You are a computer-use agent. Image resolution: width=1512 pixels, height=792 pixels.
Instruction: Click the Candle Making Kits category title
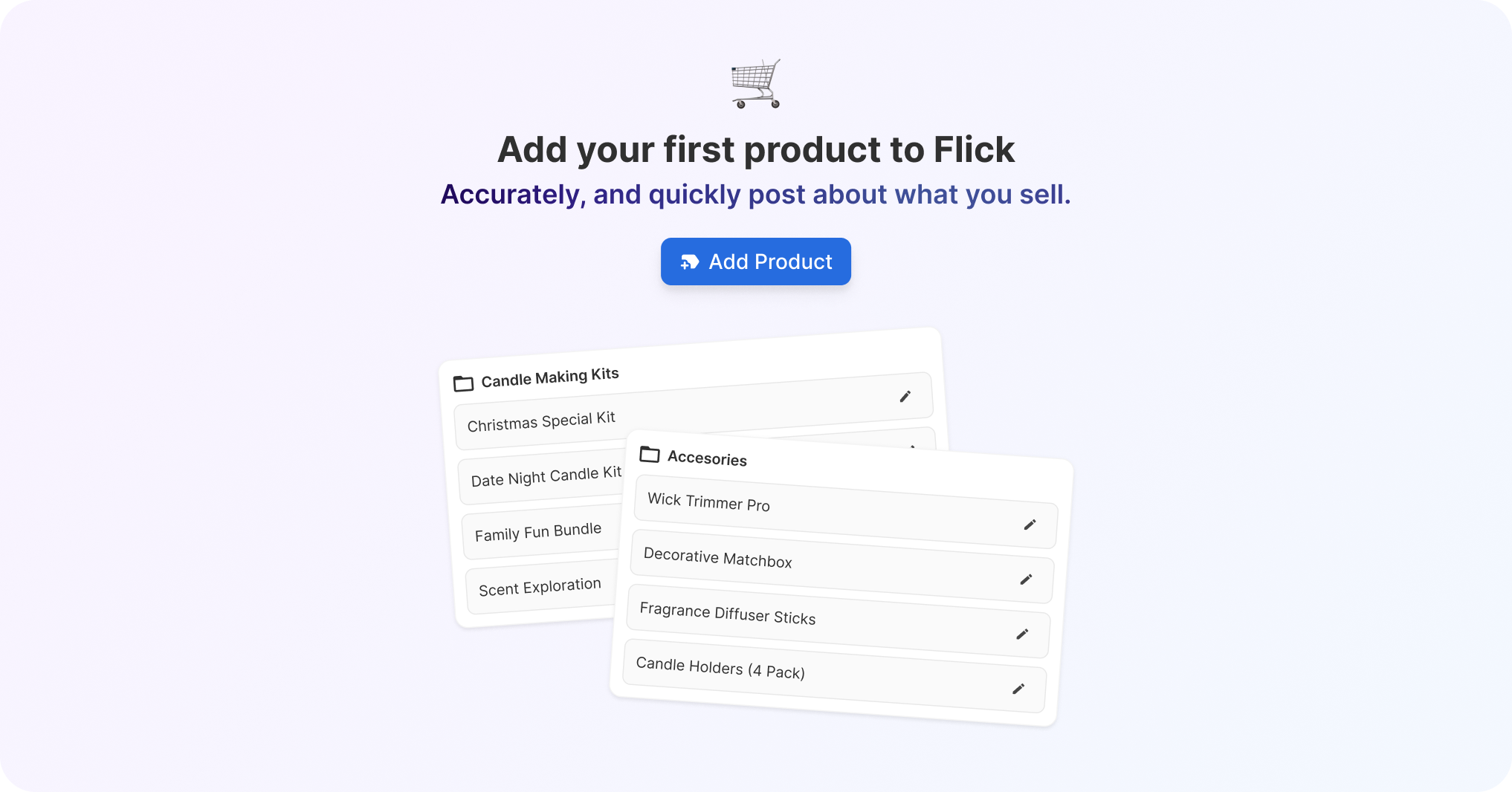(x=550, y=377)
